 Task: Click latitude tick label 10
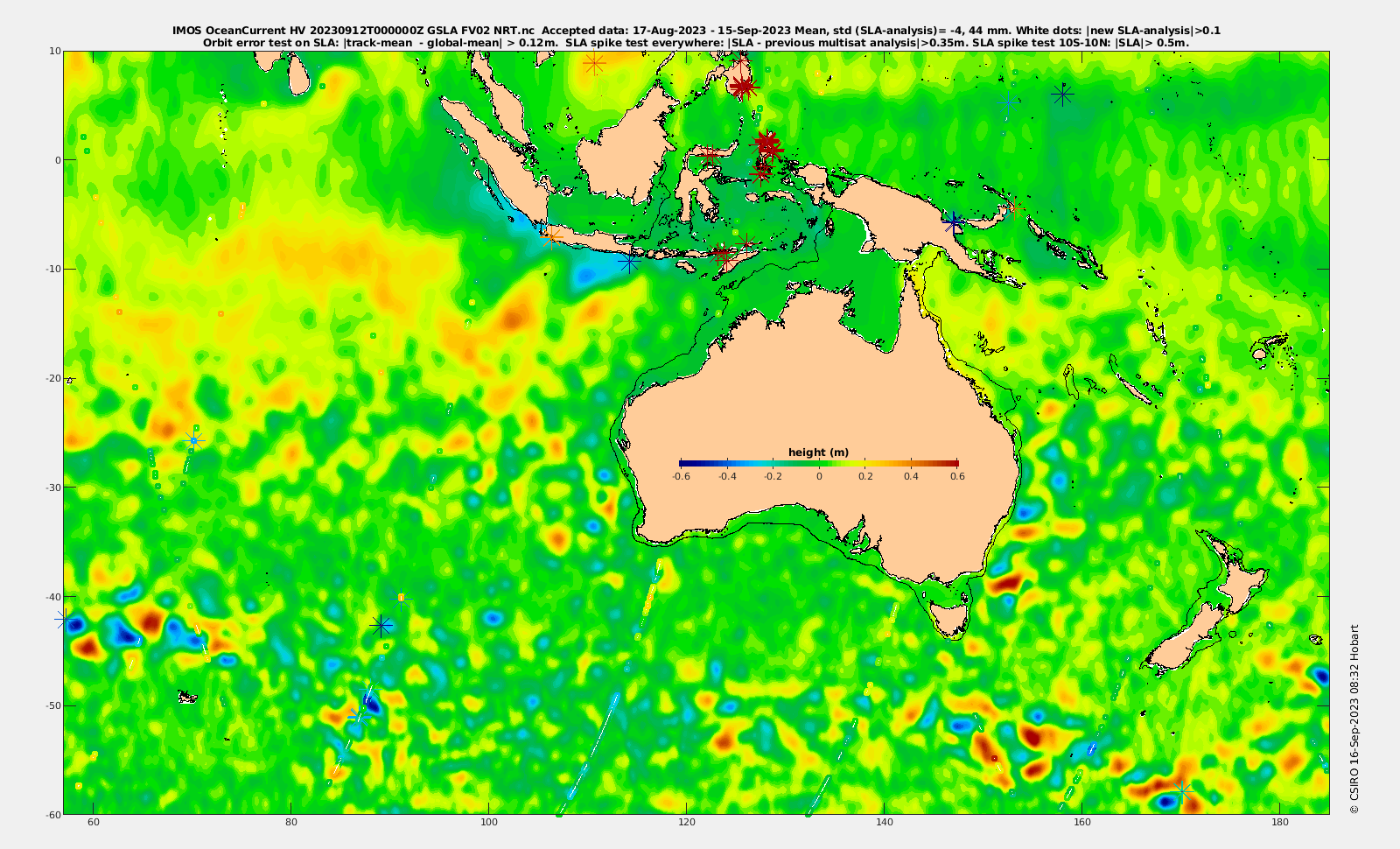(x=54, y=51)
